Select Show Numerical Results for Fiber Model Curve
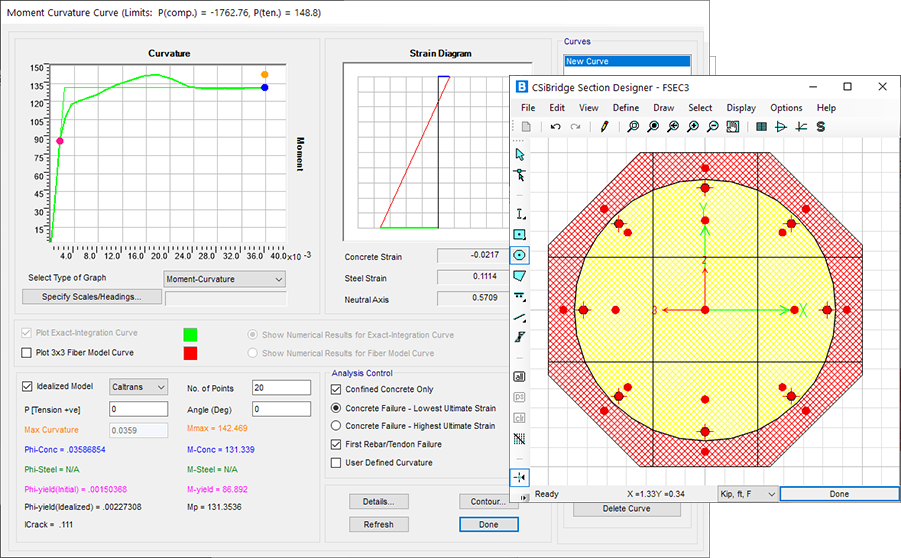 tap(252, 353)
